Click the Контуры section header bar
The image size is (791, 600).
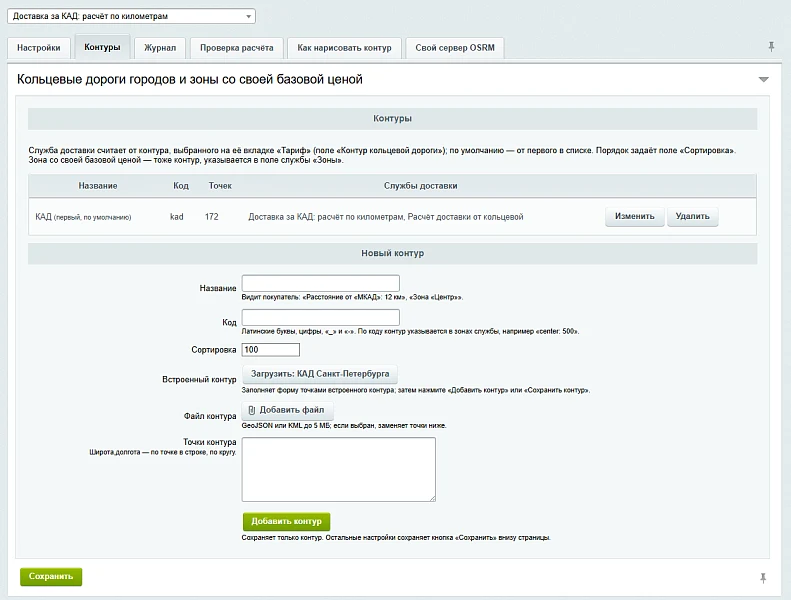pos(392,119)
